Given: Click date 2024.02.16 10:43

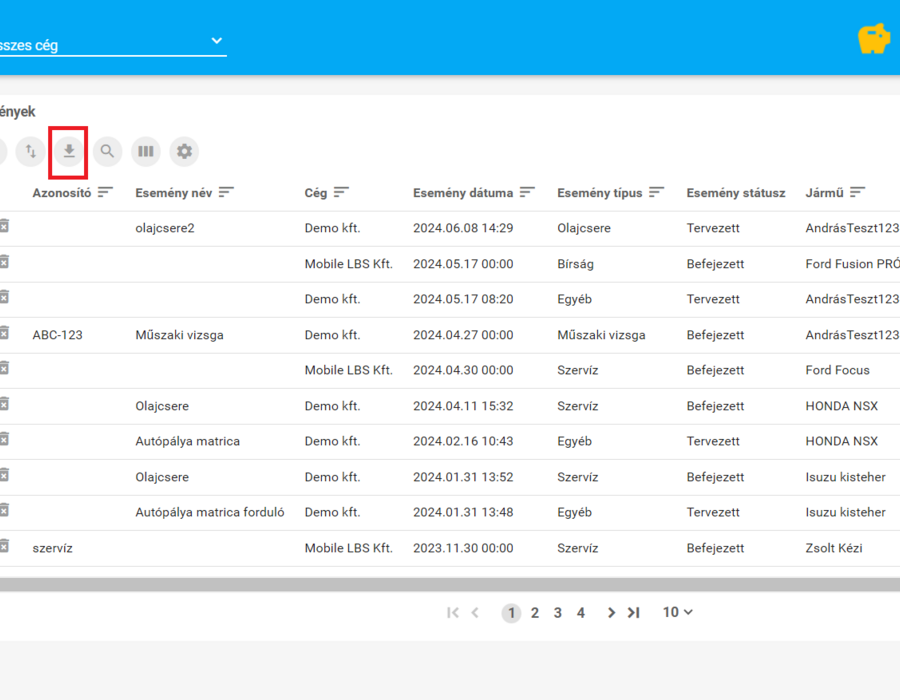Looking at the screenshot, I should [463, 441].
